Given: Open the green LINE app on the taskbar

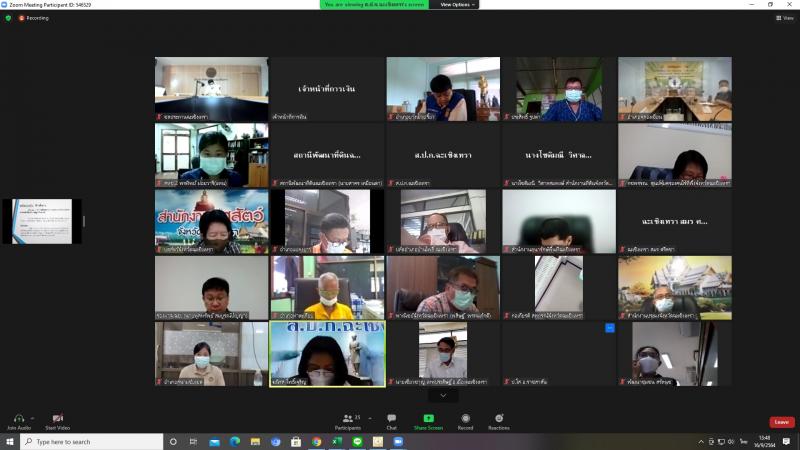Looking at the screenshot, I should (x=357, y=441).
